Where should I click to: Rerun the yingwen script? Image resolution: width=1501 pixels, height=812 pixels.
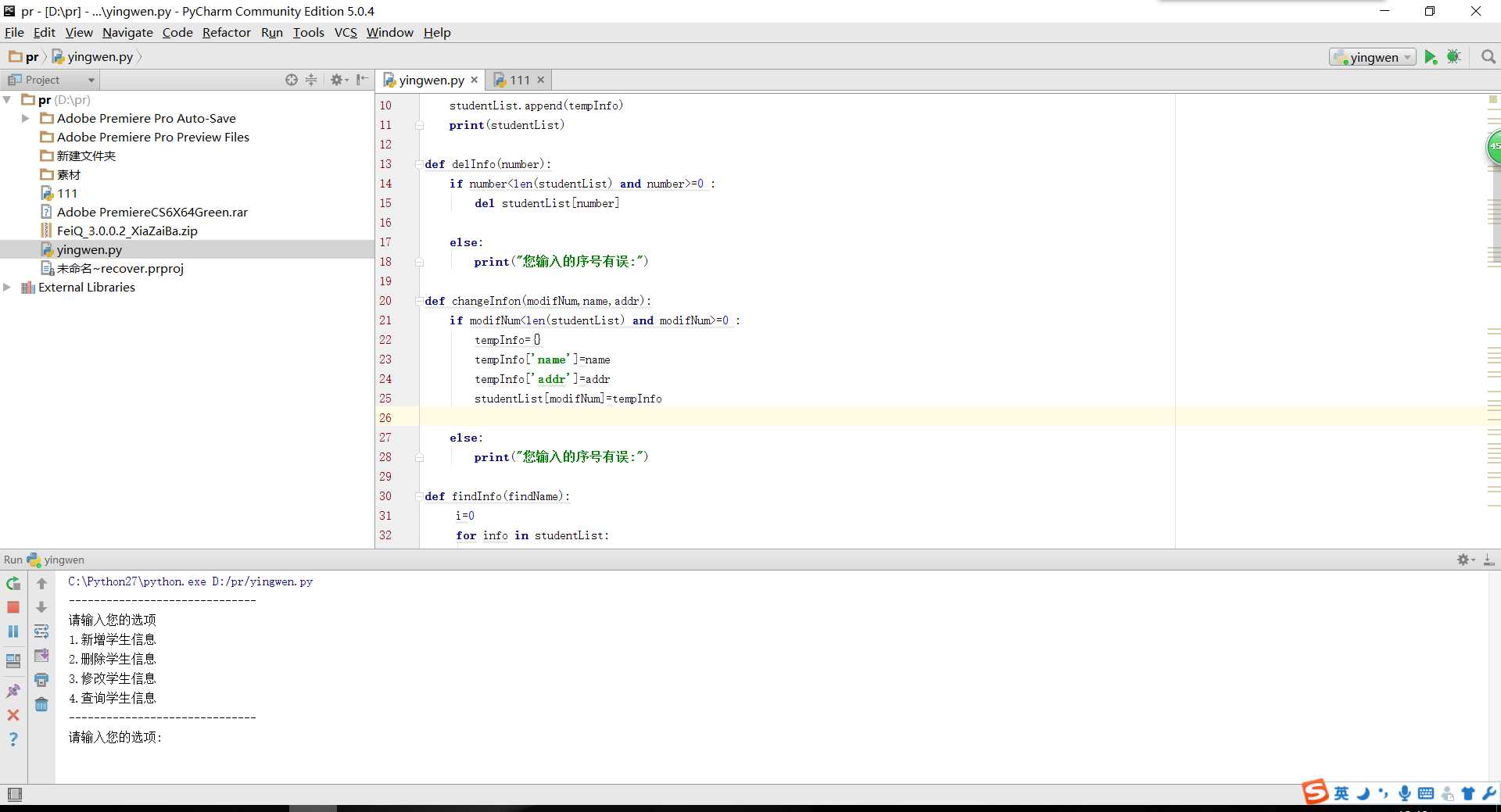[x=13, y=583]
